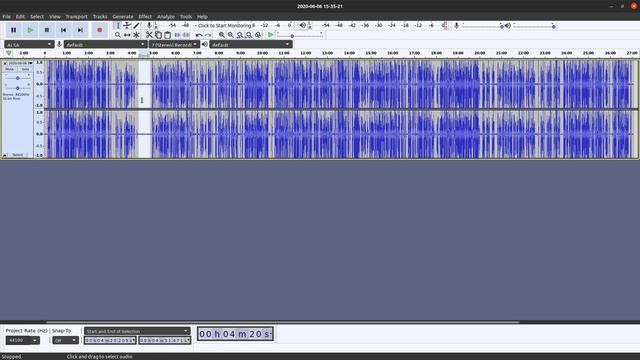Toggle the timeline pinned play head
The image size is (640, 360).
point(9,53)
